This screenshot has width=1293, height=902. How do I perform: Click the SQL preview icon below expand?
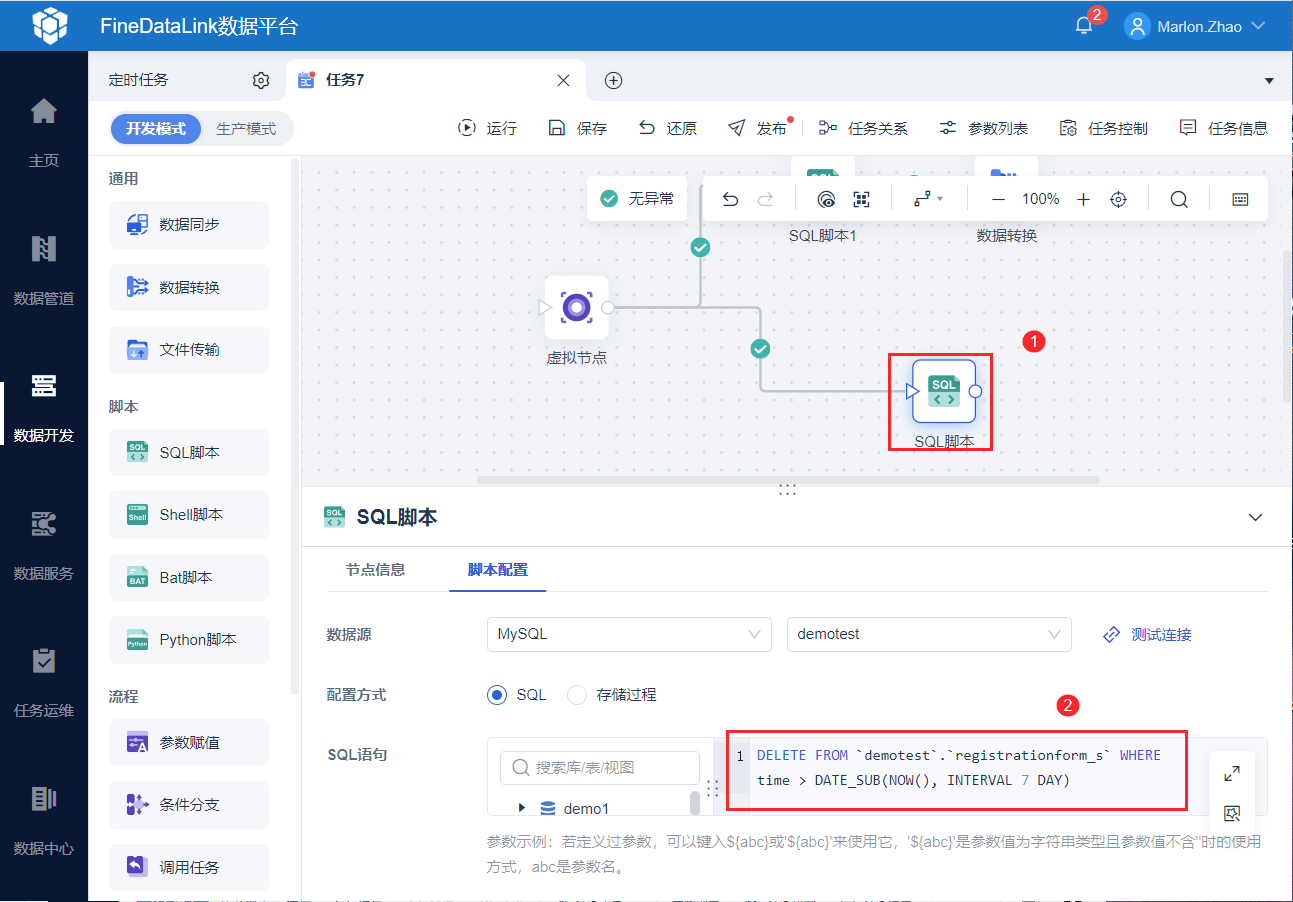[x=1232, y=813]
